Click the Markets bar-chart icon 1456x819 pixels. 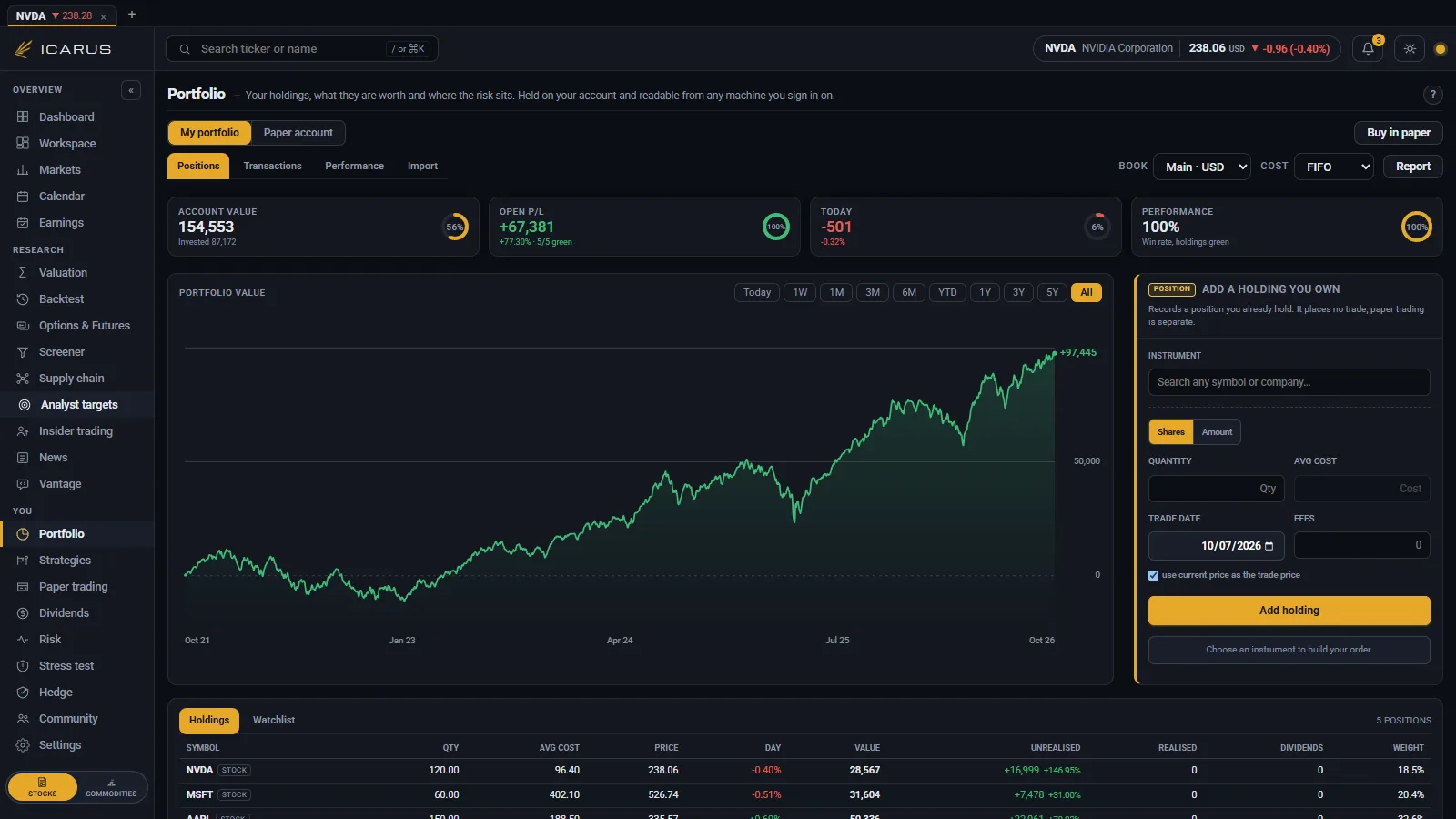pyautogui.click(x=23, y=170)
